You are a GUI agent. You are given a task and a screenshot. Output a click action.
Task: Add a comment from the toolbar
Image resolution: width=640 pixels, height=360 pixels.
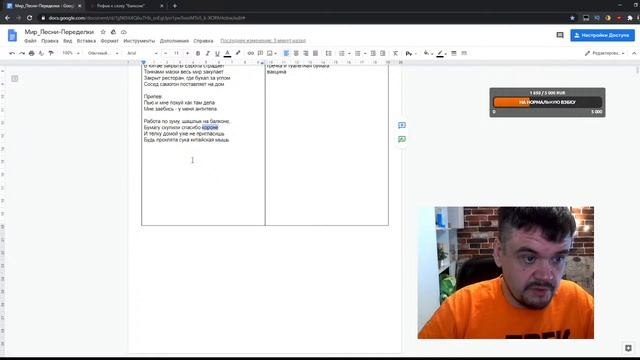coord(260,53)
